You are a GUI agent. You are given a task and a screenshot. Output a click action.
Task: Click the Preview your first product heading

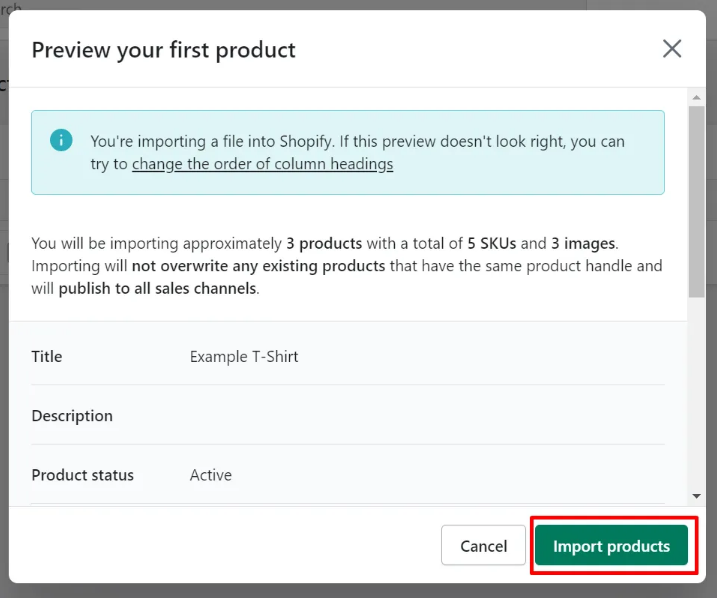pos(163,50)
